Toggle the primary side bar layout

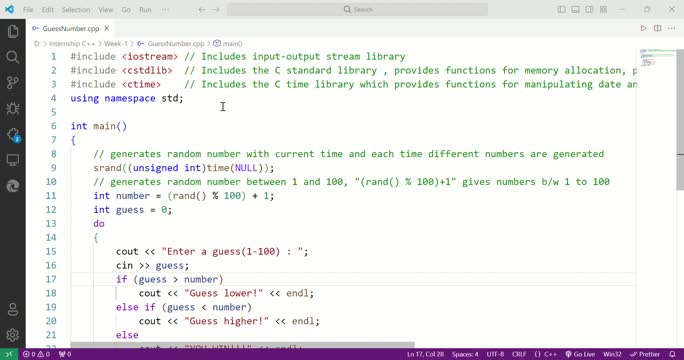(561, 9)
